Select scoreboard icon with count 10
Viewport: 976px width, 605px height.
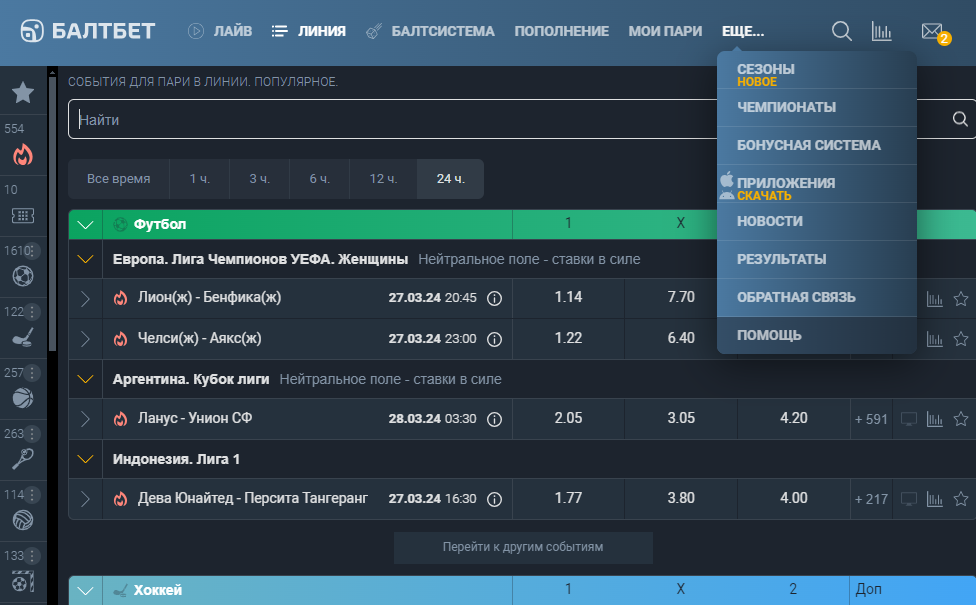coord(23,215)
